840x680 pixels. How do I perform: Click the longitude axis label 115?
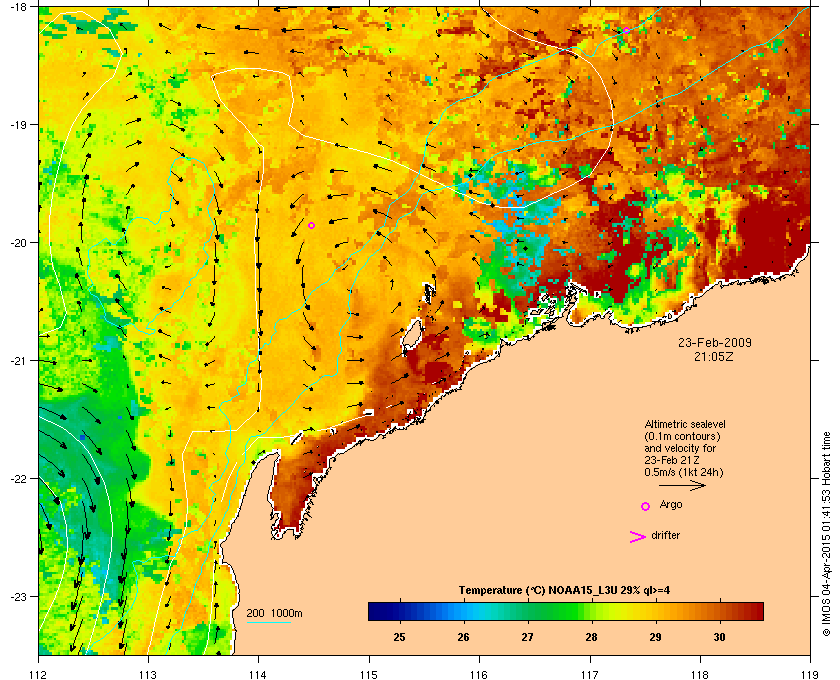(369, 675)
